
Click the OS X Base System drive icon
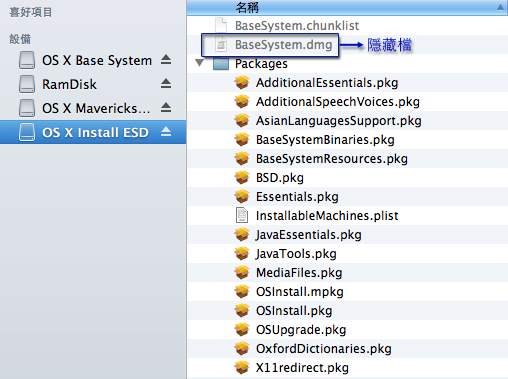click(x=27, y=60)
